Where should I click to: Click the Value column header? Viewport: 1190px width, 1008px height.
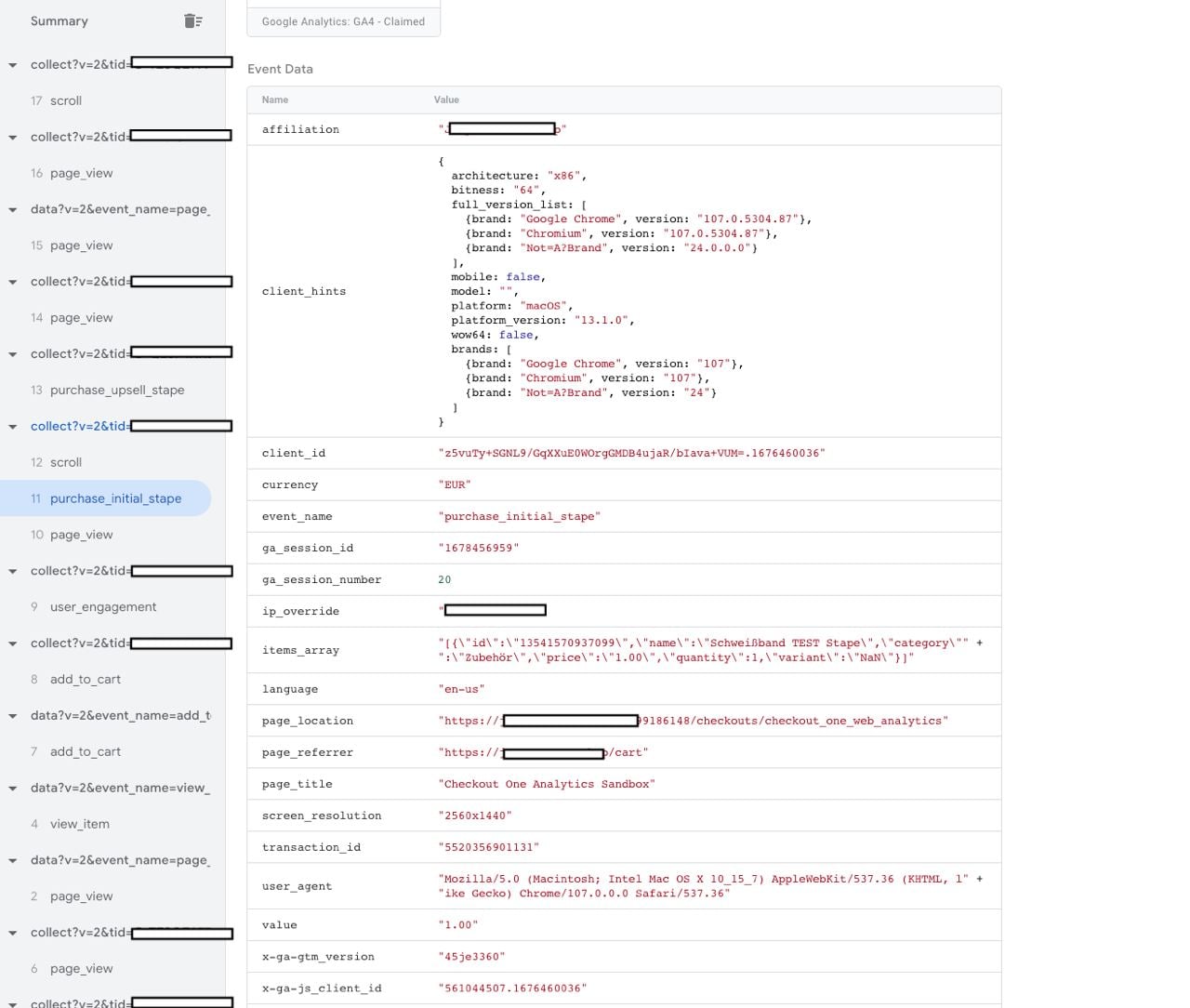click(446, 99)
